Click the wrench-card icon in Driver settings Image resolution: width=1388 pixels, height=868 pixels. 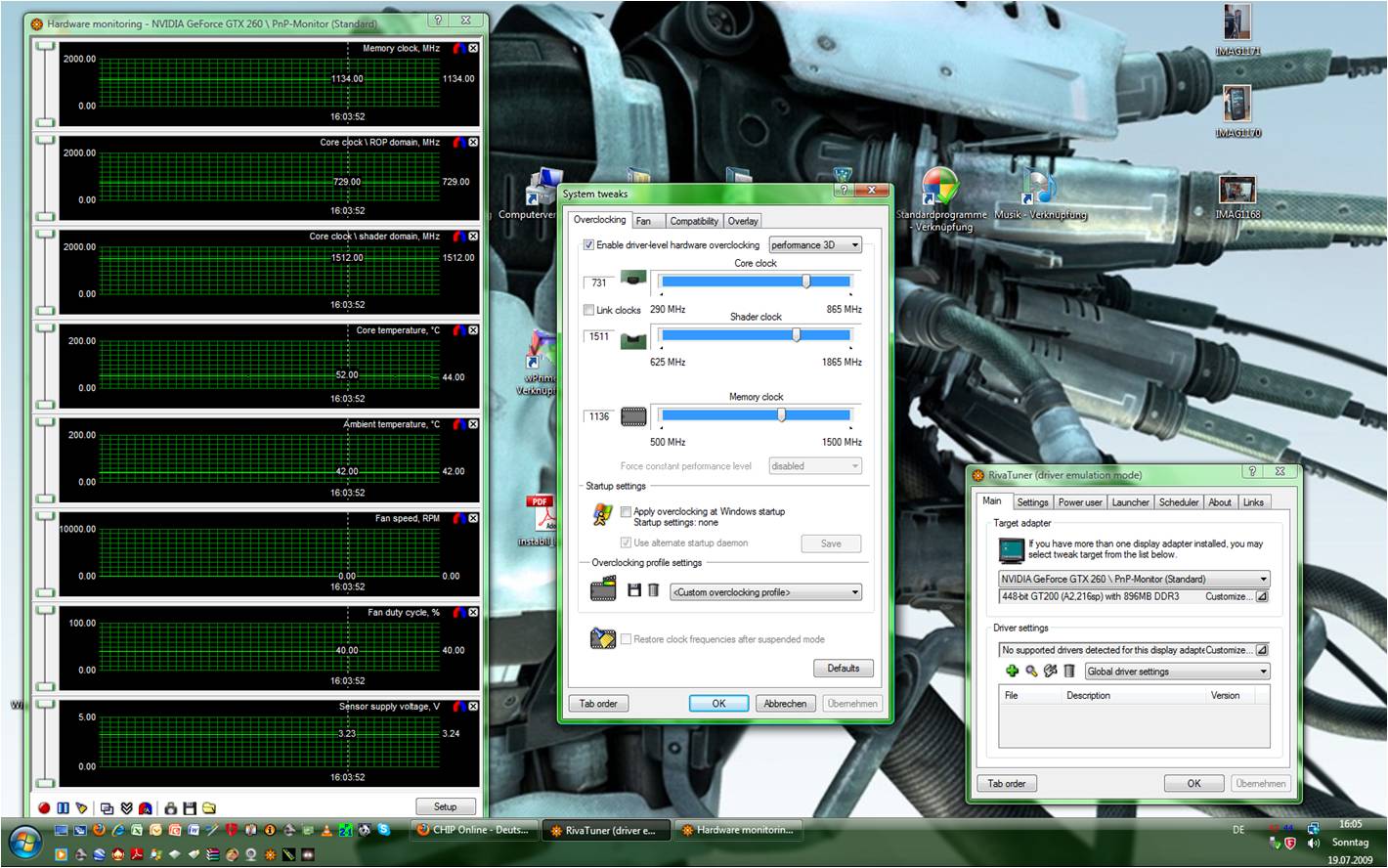1051,671
